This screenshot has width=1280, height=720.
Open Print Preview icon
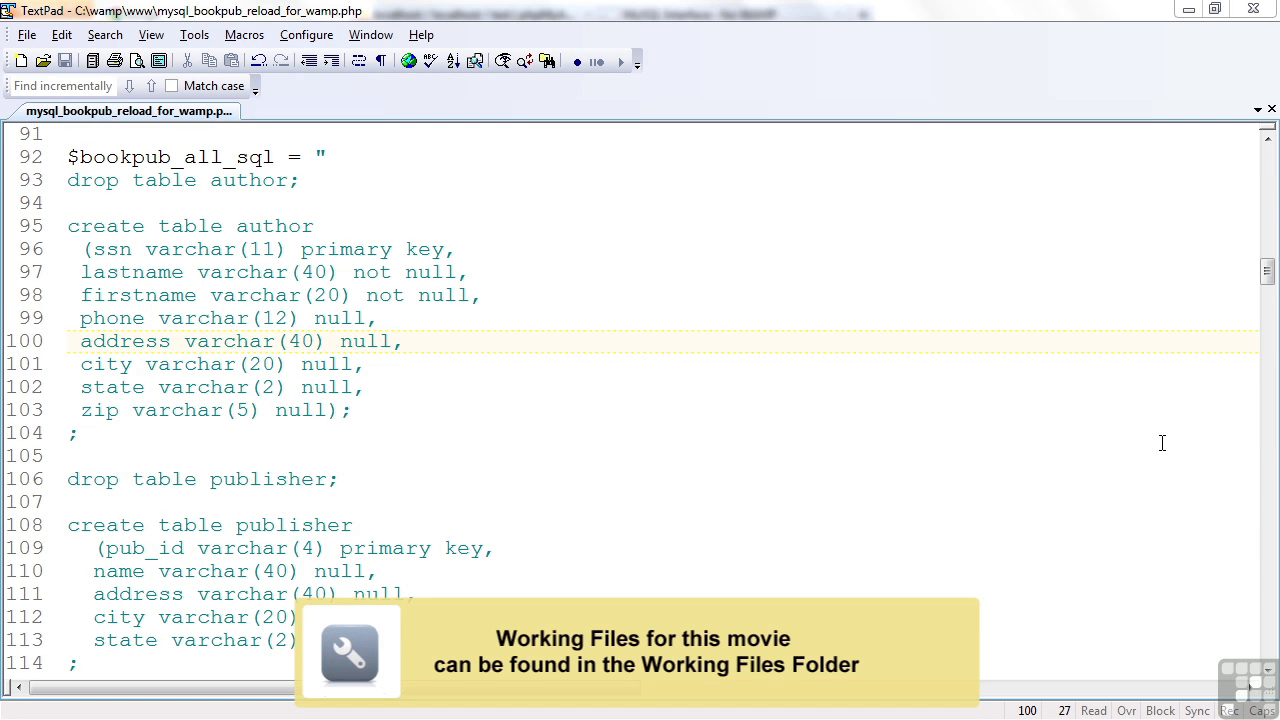coord(137,61)
